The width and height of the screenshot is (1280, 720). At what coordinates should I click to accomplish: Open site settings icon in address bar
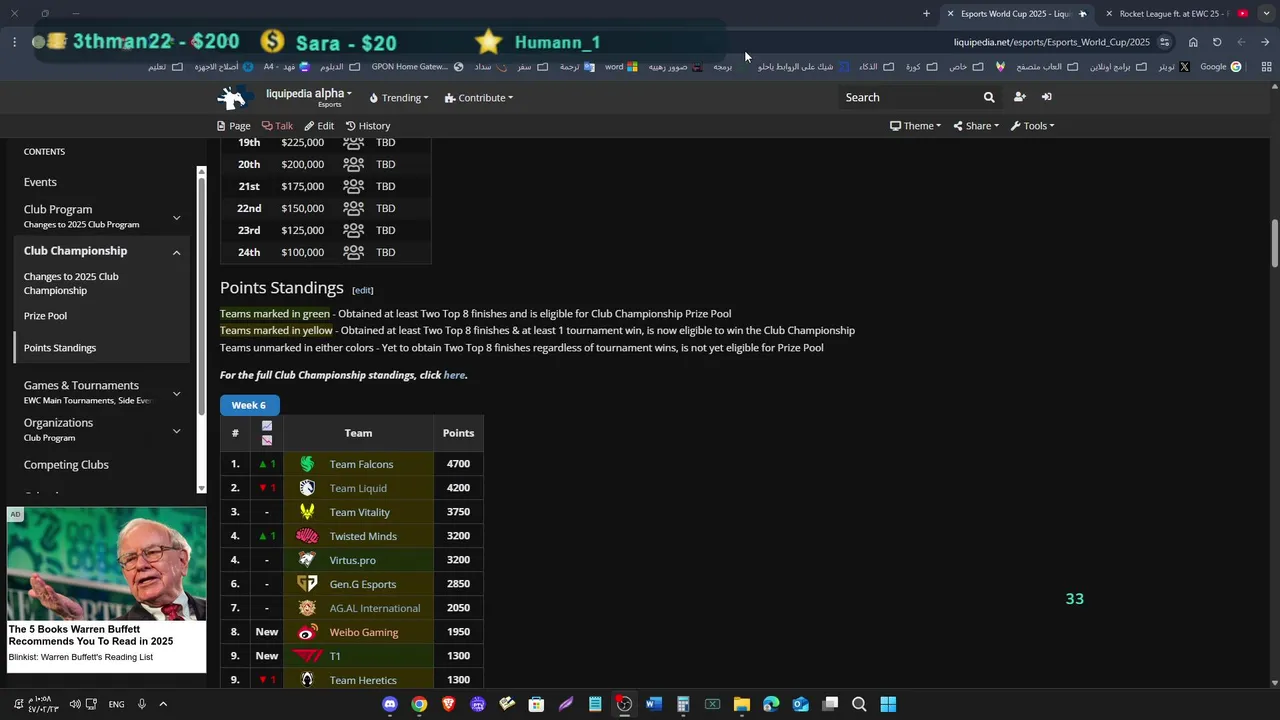1164,42
